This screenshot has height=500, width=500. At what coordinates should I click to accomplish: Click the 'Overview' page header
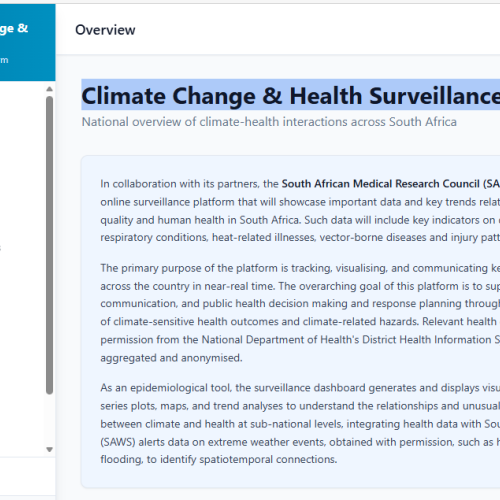tap(105, 30)
